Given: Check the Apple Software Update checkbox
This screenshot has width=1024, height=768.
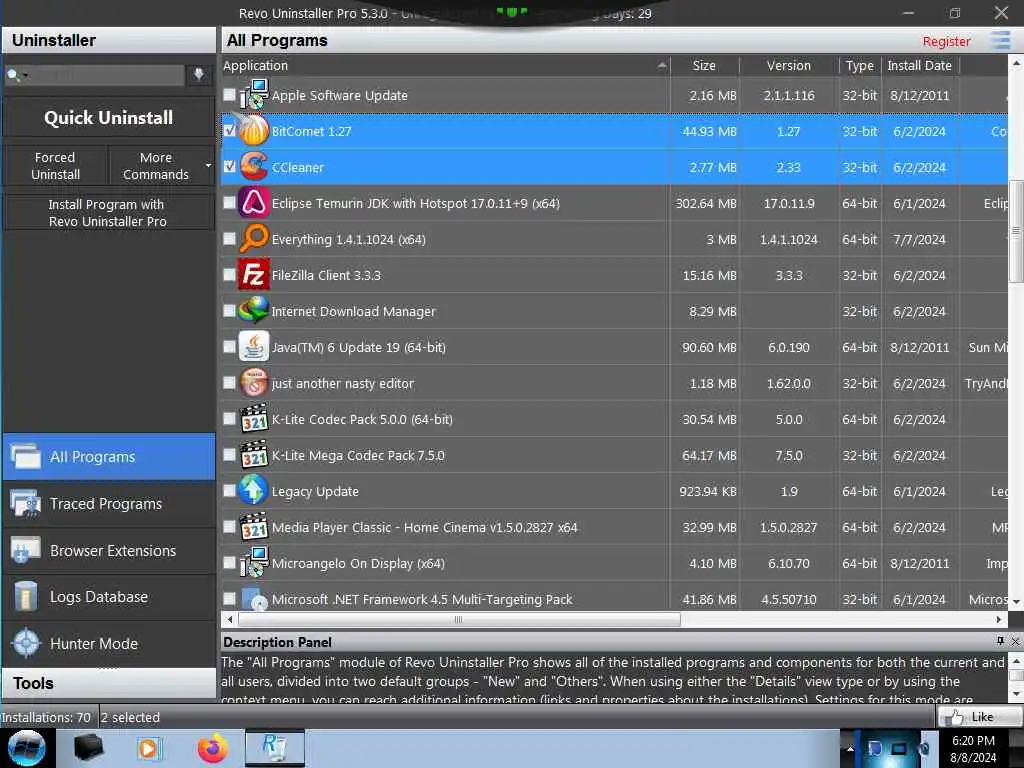Looking at the screenshot, I should (x=229, y=95).
